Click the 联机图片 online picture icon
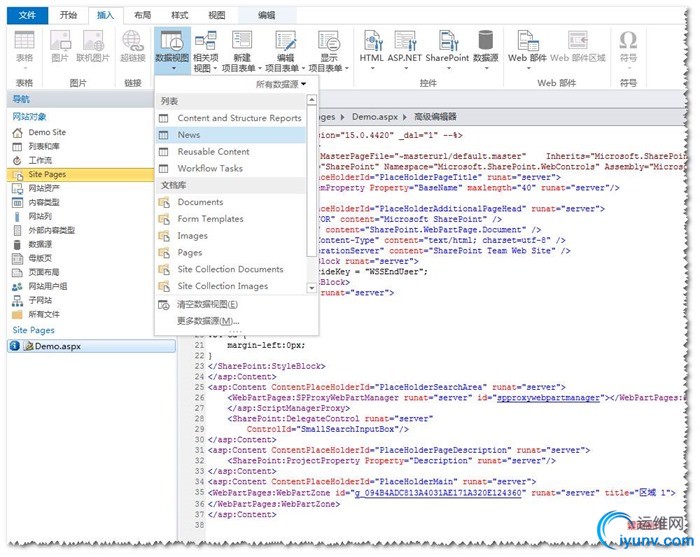 93,41
